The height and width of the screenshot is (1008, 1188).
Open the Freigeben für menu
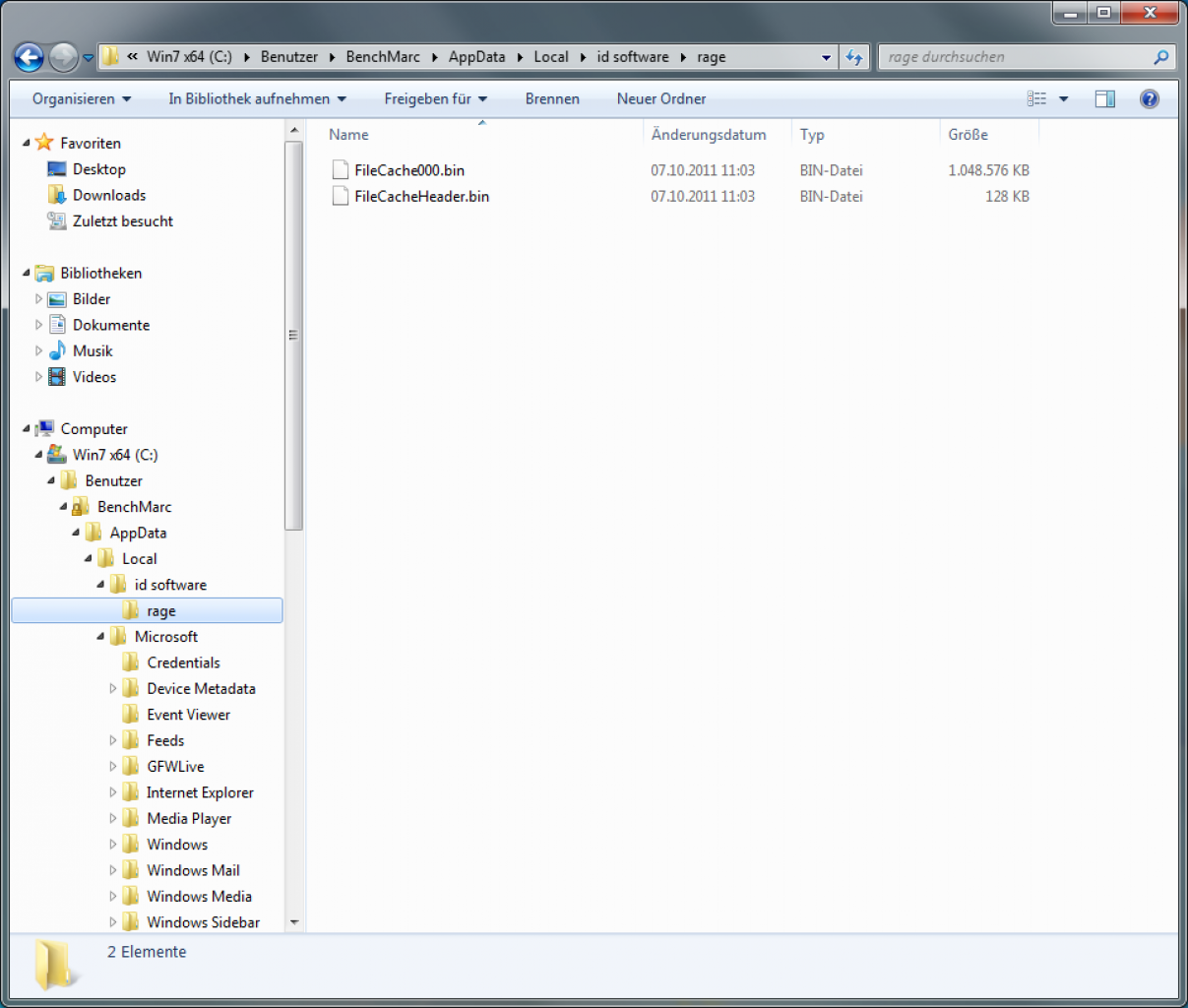436,98
